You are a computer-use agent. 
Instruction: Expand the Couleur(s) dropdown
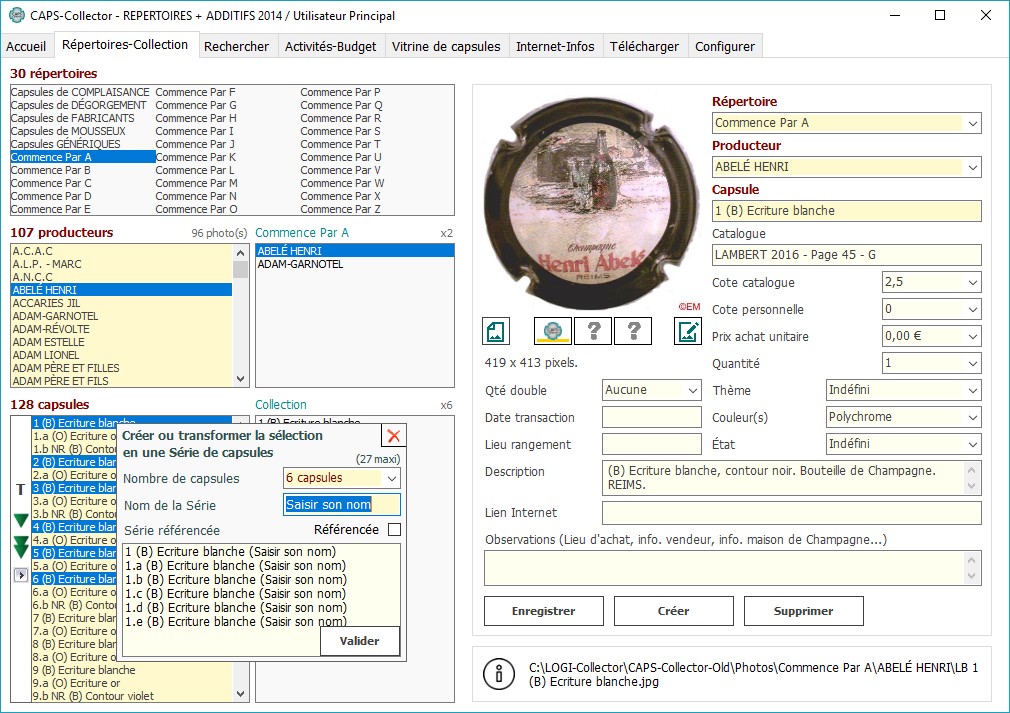click(x=972, y=417)
